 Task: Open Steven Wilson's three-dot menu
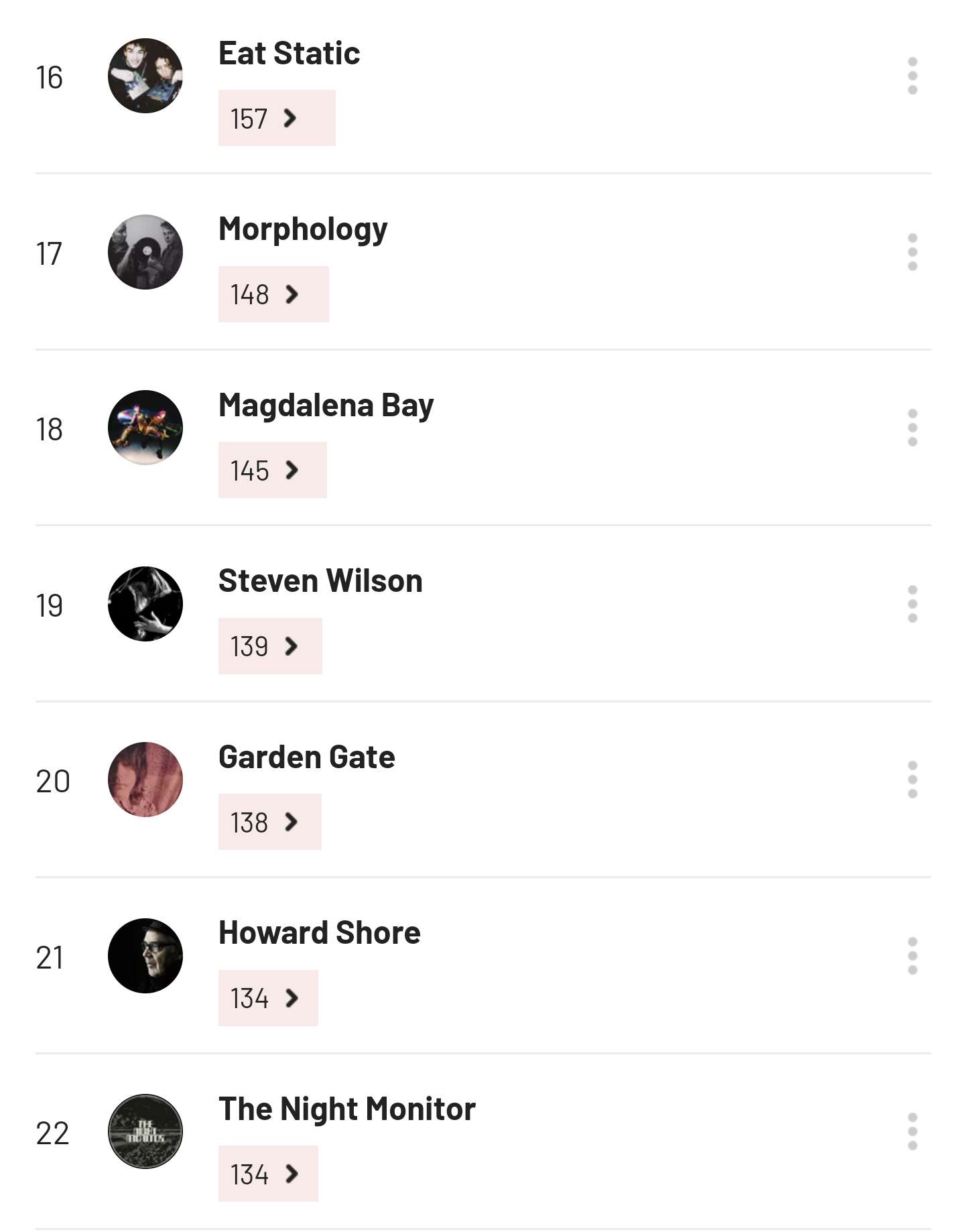coord(912,604)
